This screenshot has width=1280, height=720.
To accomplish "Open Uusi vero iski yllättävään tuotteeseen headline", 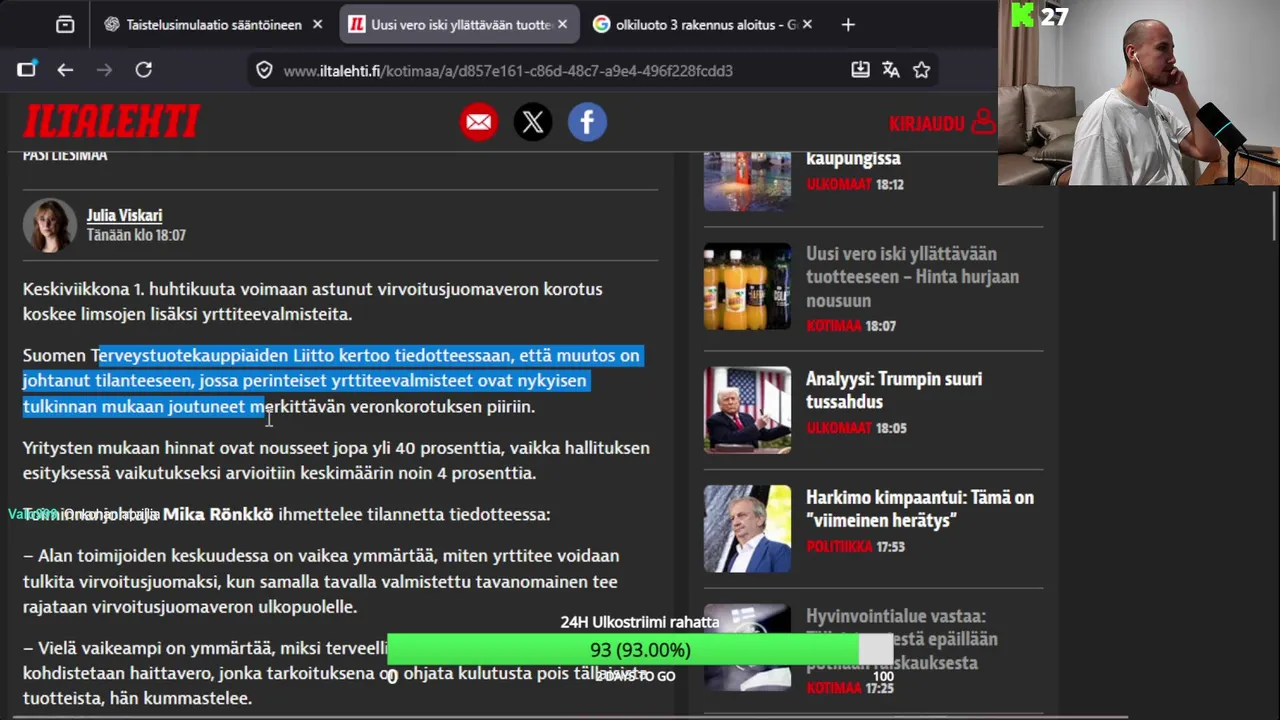I will 912,277.
